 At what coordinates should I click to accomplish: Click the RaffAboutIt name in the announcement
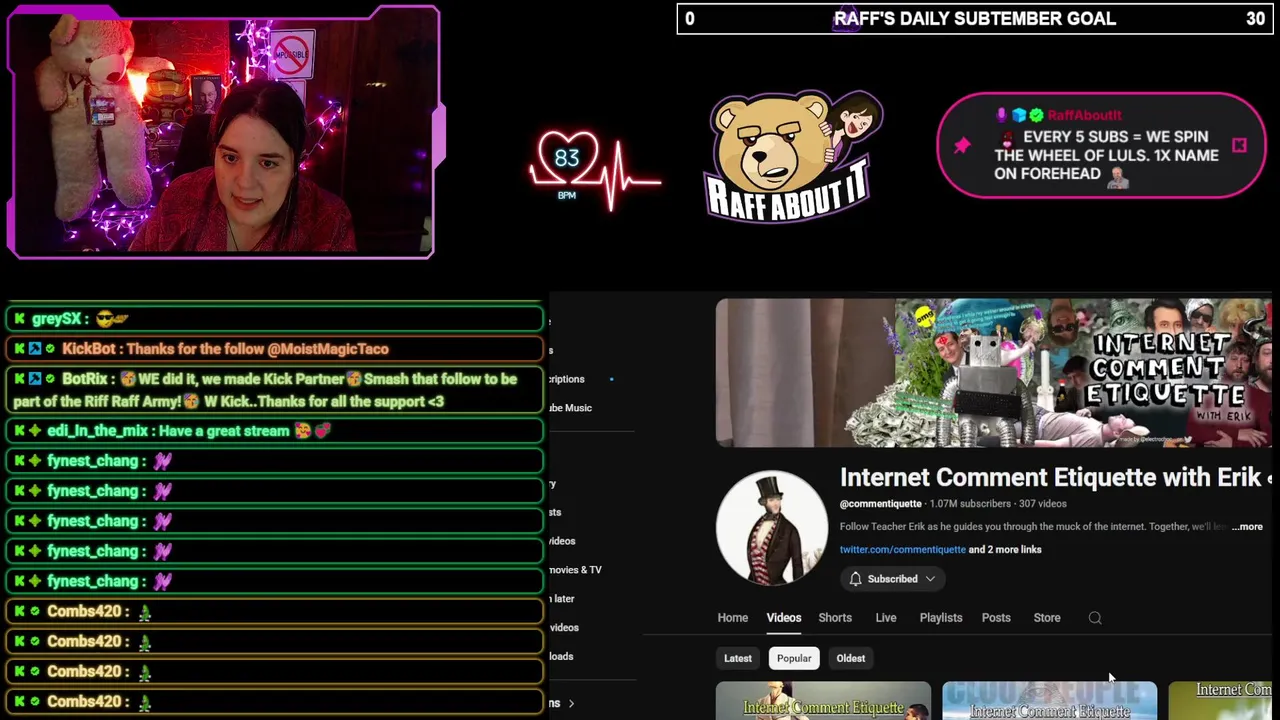click(x=1085, y=115)
